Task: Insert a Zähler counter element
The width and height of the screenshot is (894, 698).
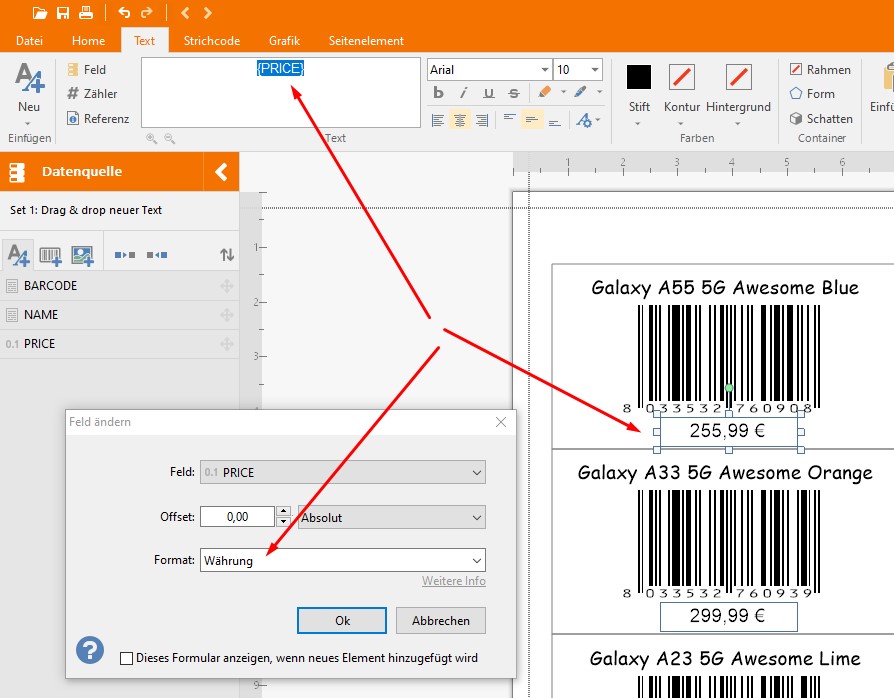Action: [93, 94]
